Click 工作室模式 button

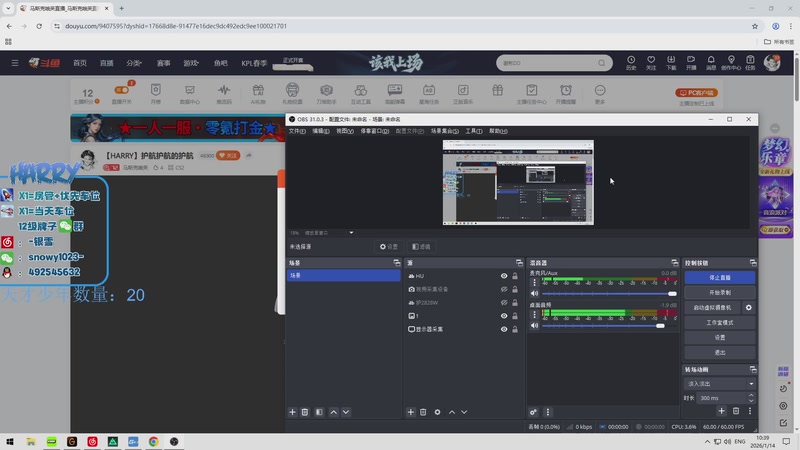[x=719, y=322]
